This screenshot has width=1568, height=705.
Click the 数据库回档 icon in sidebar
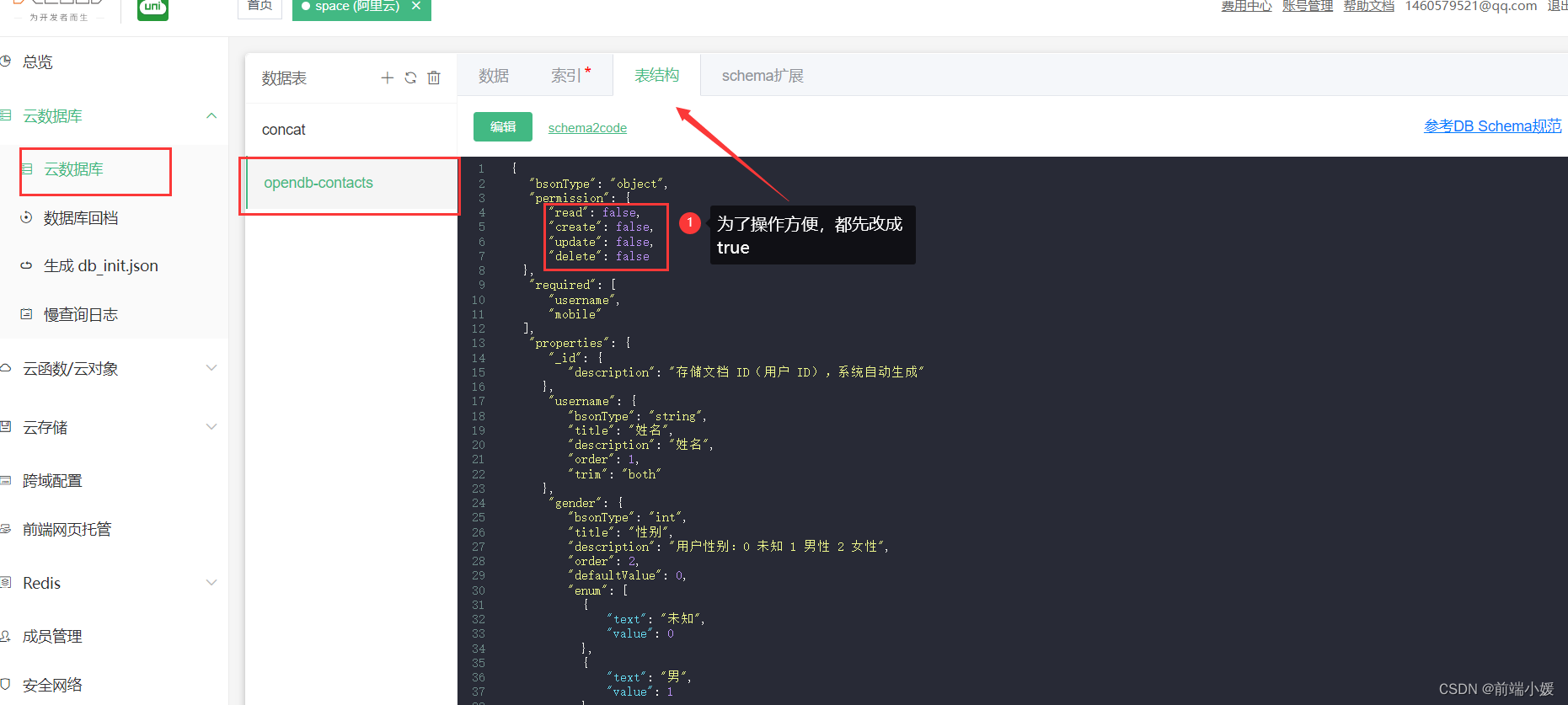click(26, 217)
